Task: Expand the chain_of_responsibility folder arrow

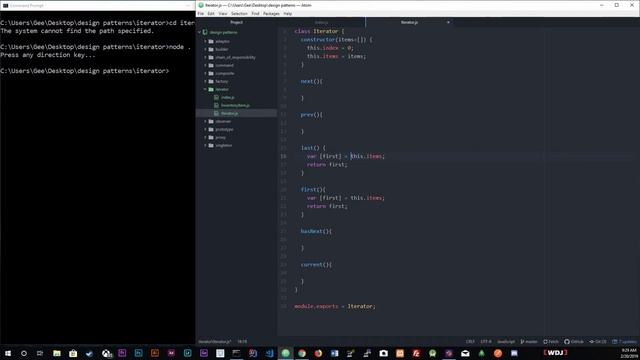Action: point(205,58)
